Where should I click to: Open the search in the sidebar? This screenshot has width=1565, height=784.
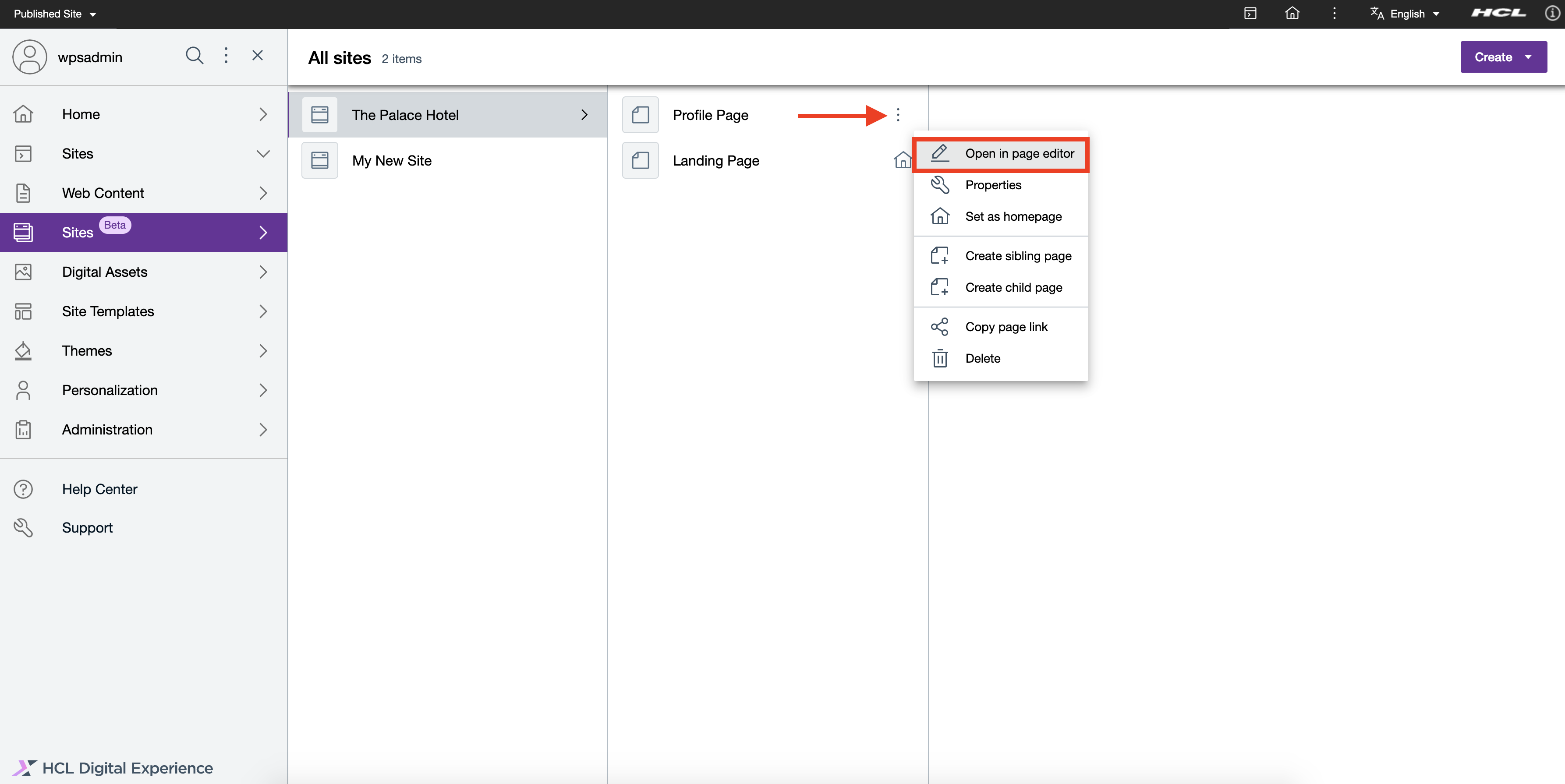(x=195, y=56)
